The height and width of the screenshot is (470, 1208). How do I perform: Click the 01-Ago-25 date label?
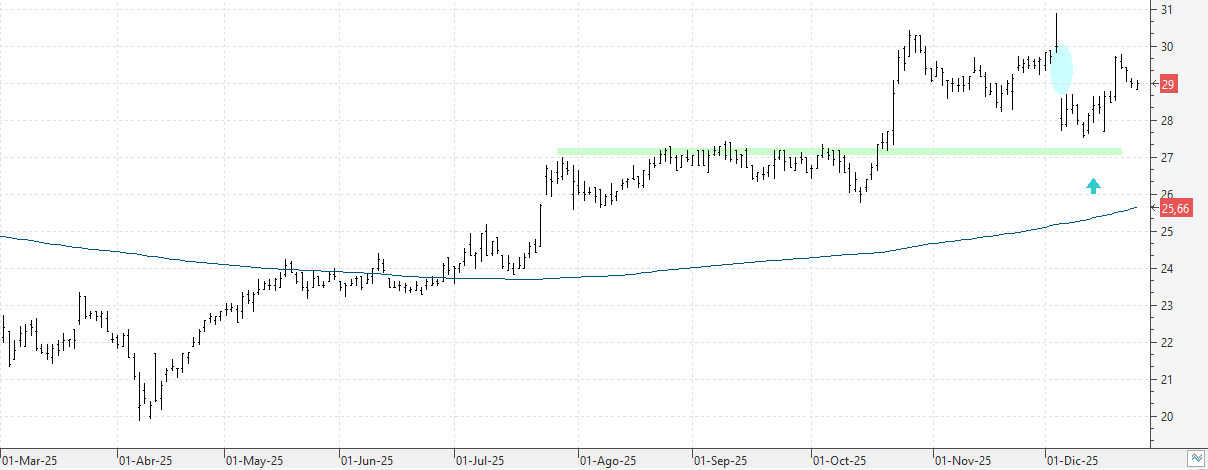[x=609, y=461]
